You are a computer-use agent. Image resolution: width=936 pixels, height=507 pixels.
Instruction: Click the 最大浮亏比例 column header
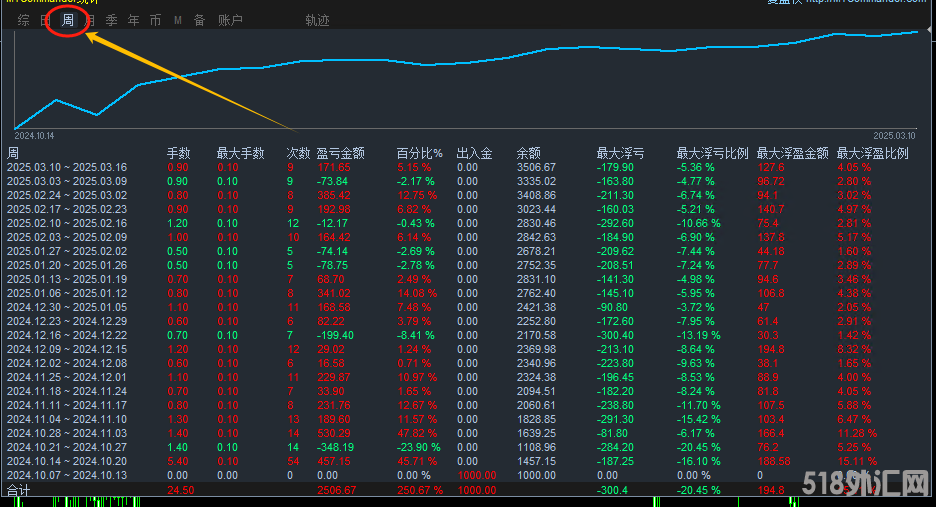pos(712,153)
